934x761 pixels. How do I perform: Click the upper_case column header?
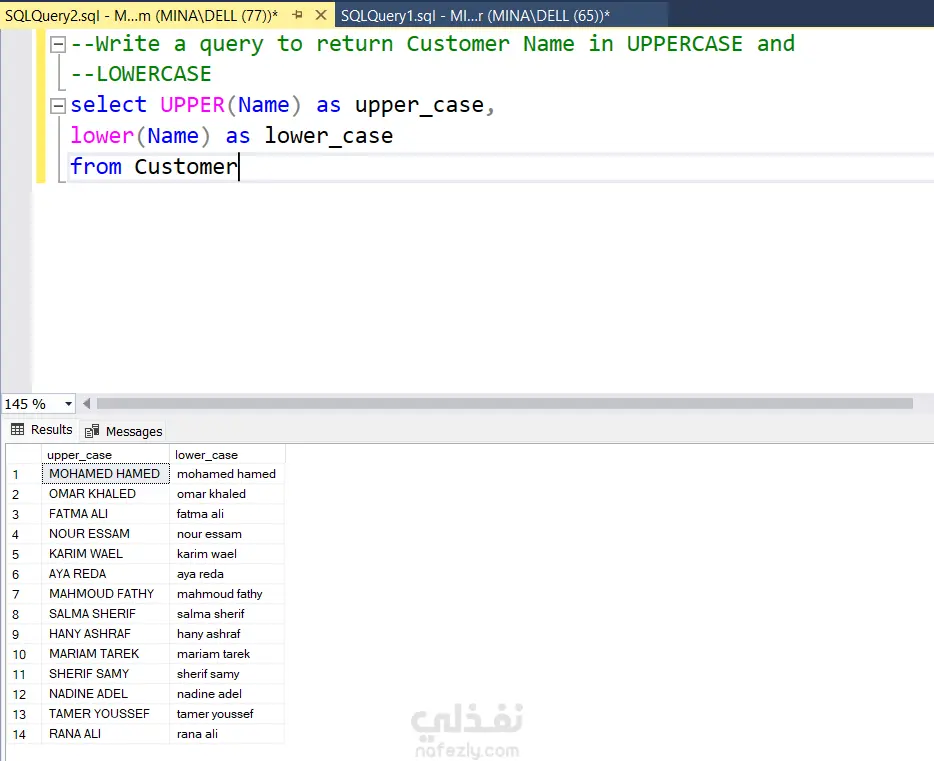point(105,455)
